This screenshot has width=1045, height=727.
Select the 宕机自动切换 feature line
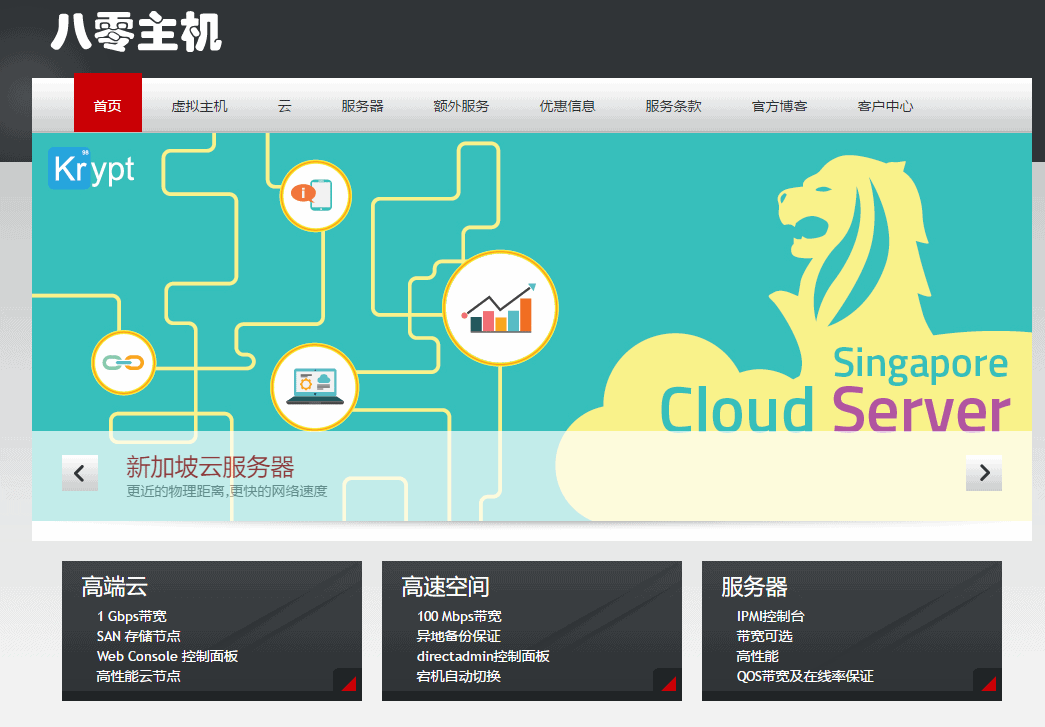[459, 676]
